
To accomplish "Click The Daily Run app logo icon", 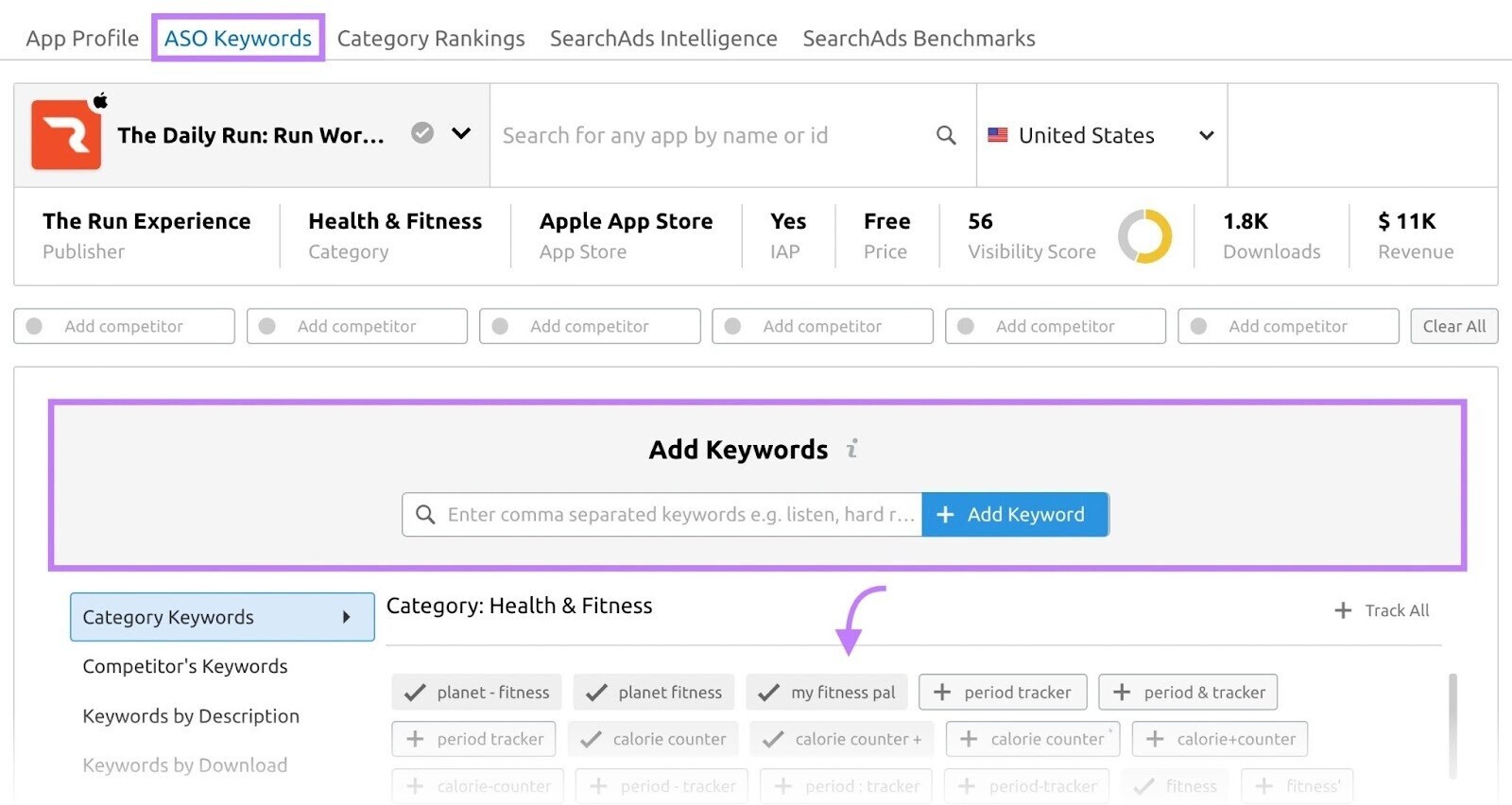I will [66, 136].
